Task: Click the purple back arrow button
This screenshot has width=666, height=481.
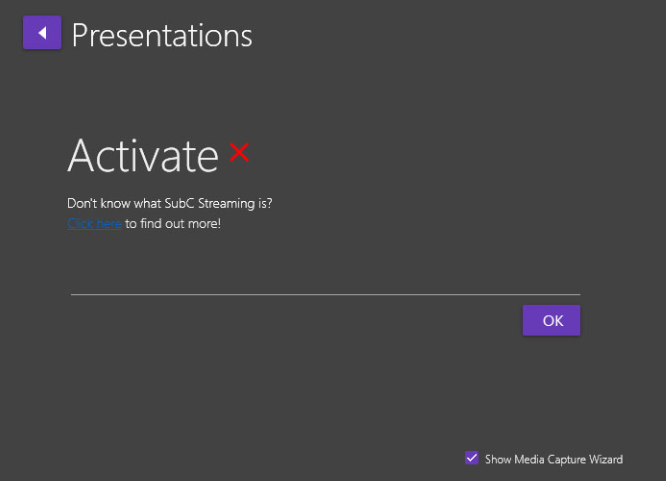Action: coord(42,33)
